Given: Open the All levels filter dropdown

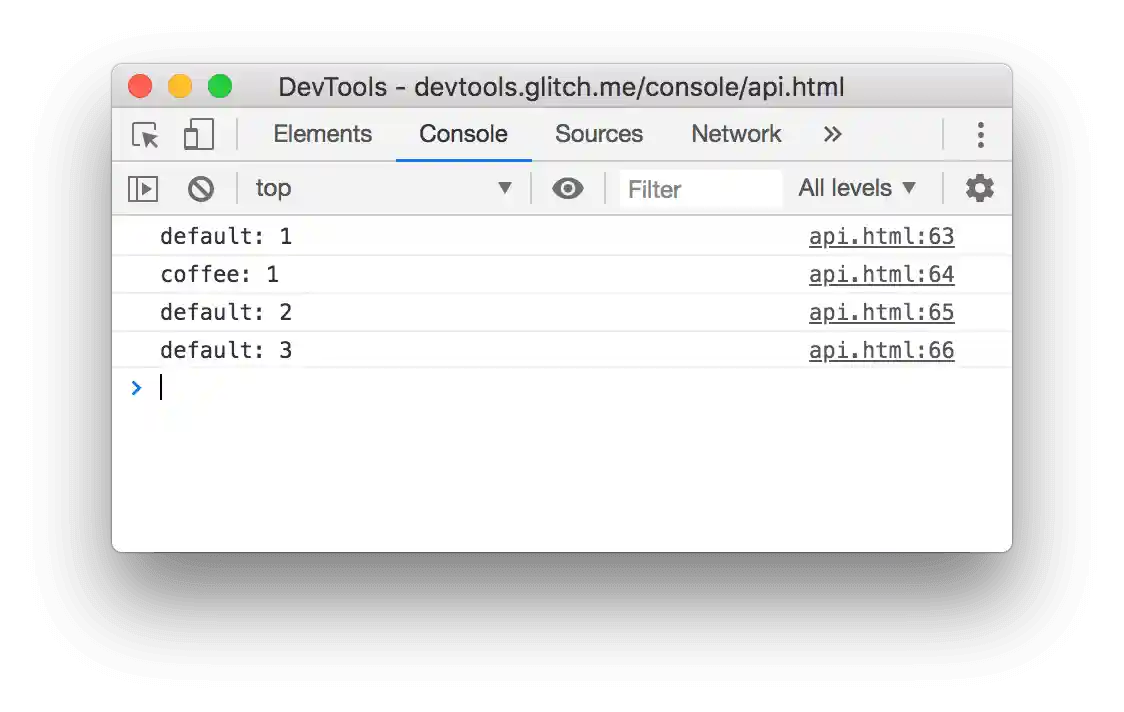Looking at the screenshot, I should coord(858,188).
